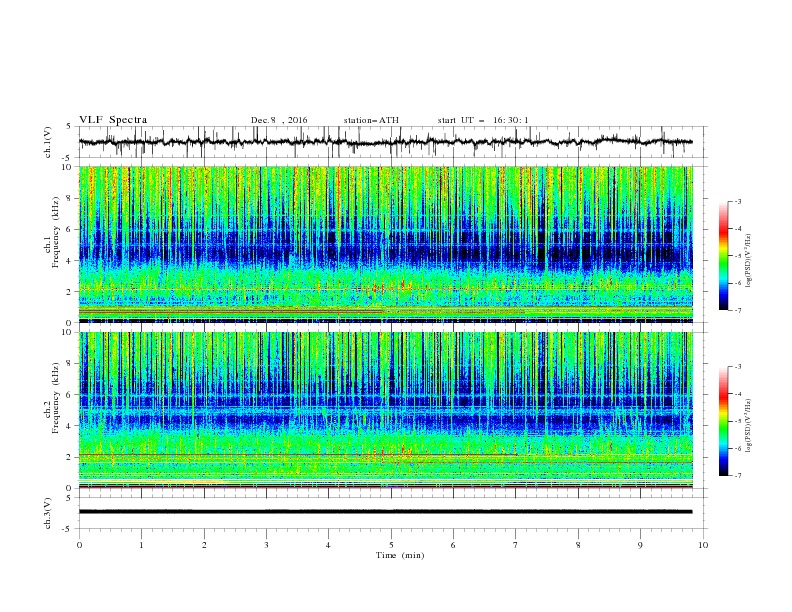Click the "ch.3(V)" axis label
Viewport: 792px width, 612px height.
click(48, 513)
